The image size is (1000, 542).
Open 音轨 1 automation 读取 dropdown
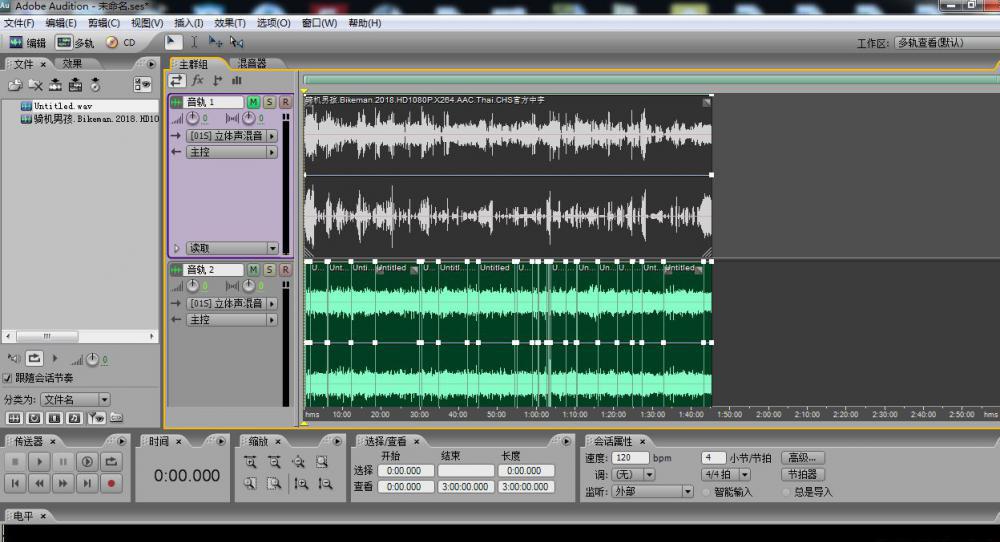232,248
